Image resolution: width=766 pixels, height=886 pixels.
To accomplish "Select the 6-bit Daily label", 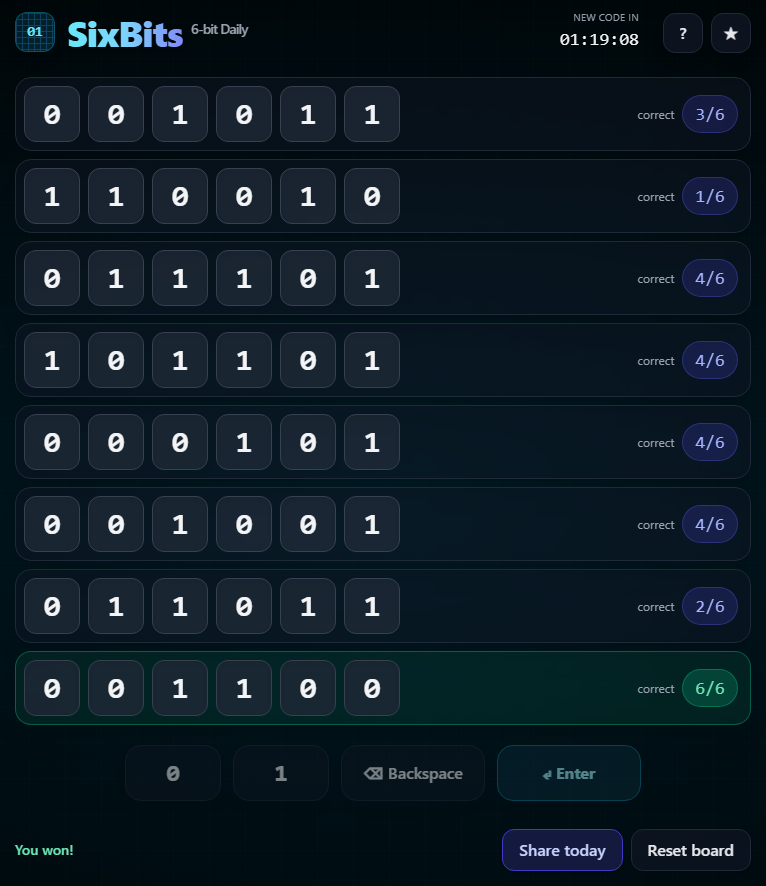I will pos(218,29).
